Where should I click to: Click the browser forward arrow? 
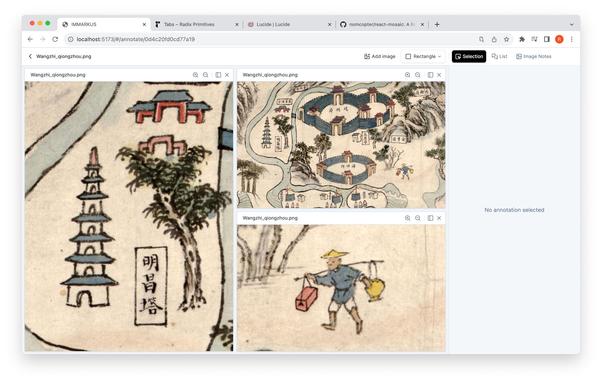(43, 39)
